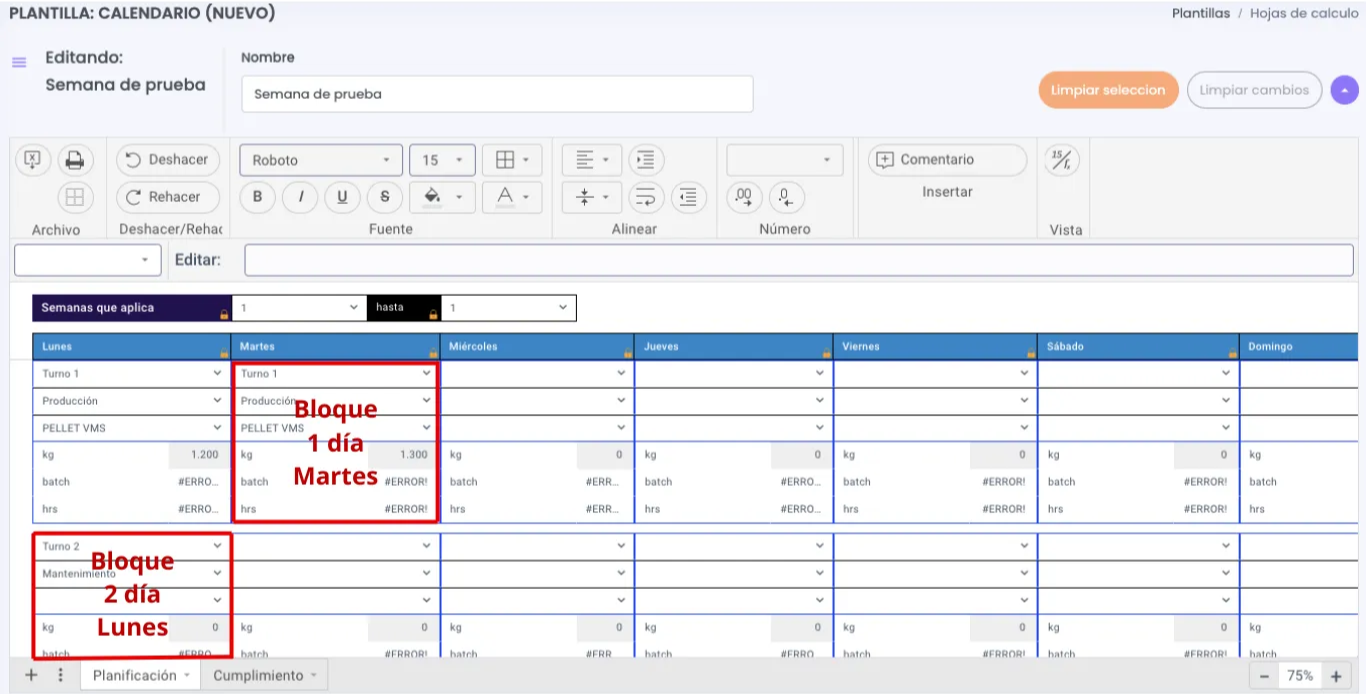Click the increase indent icon

647,160
